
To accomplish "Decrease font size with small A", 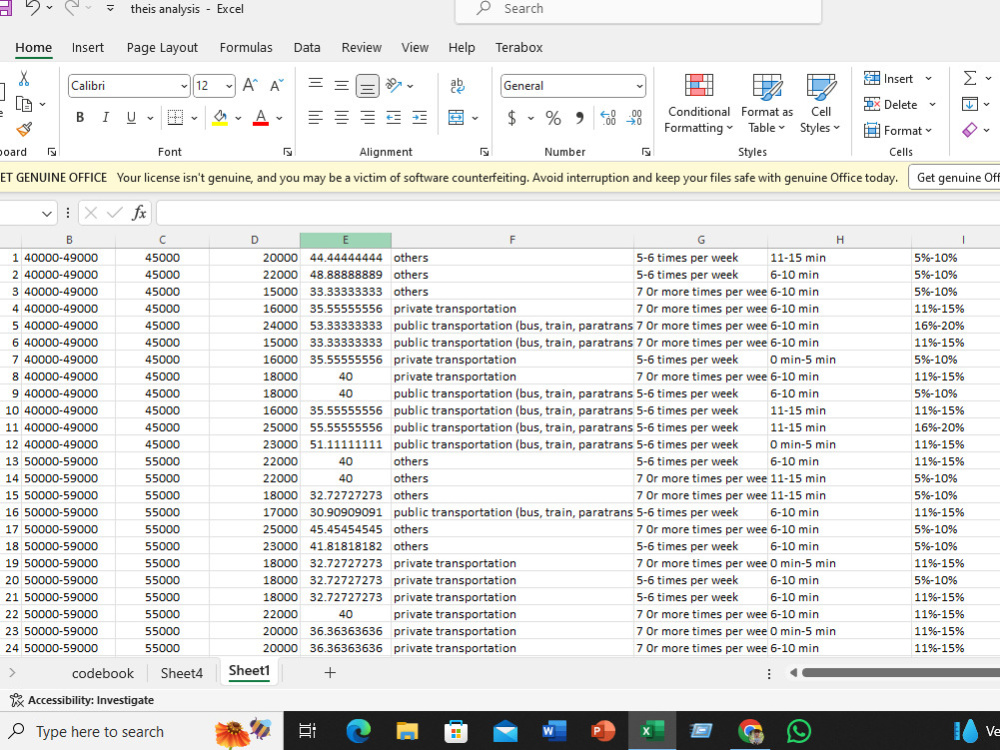I will coord(276,85).
